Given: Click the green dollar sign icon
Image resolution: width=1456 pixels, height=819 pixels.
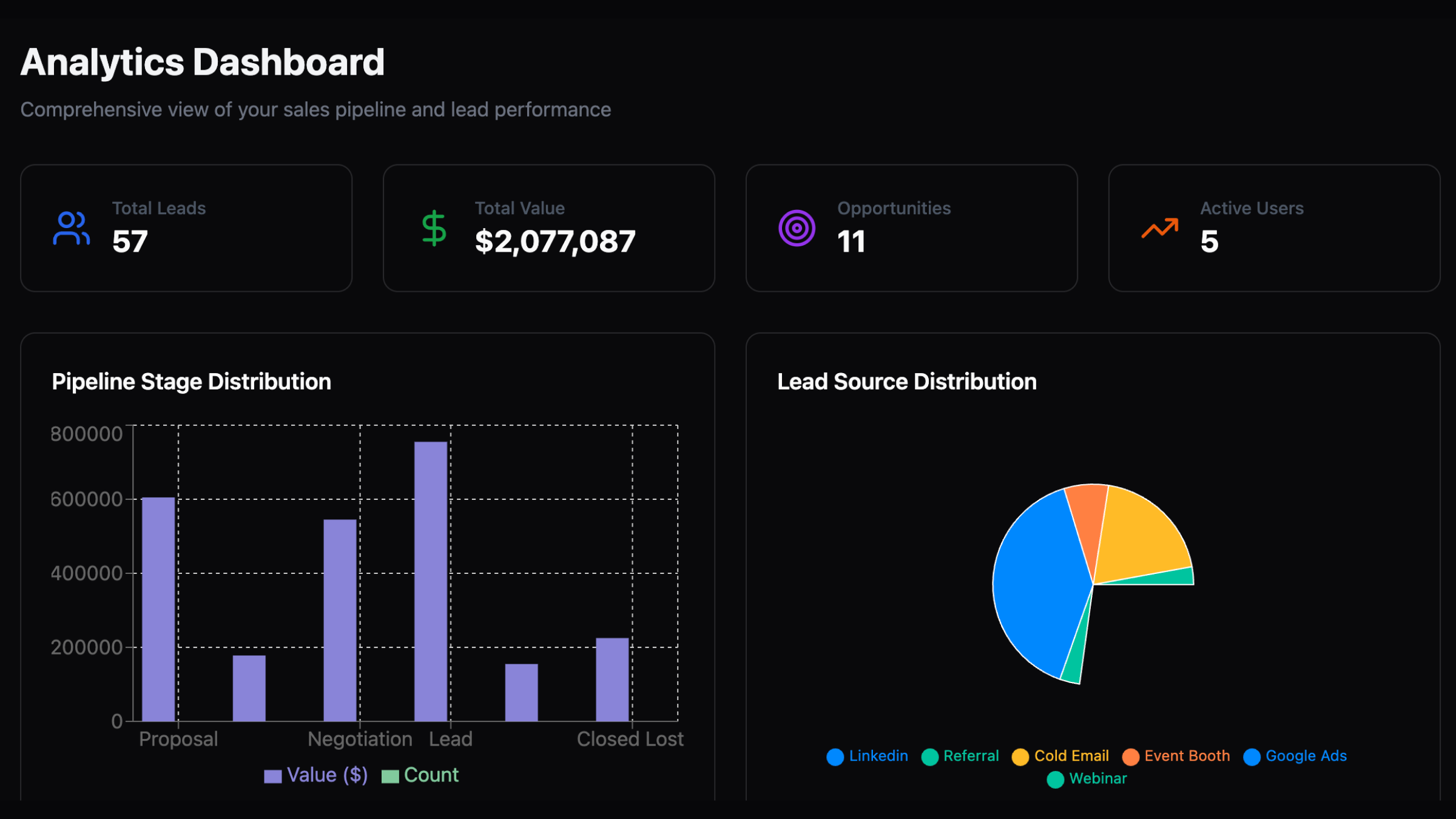Looking at the screenshot, I should coord(434,228).
